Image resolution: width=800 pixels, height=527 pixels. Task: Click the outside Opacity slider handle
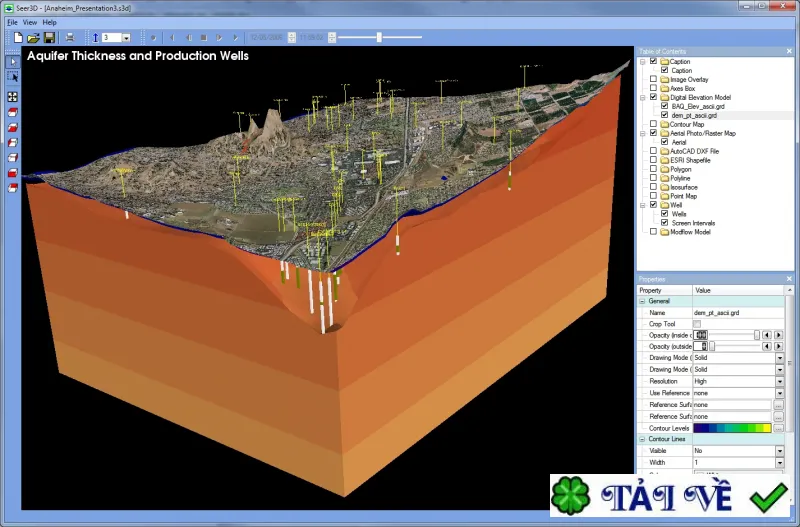712,346
